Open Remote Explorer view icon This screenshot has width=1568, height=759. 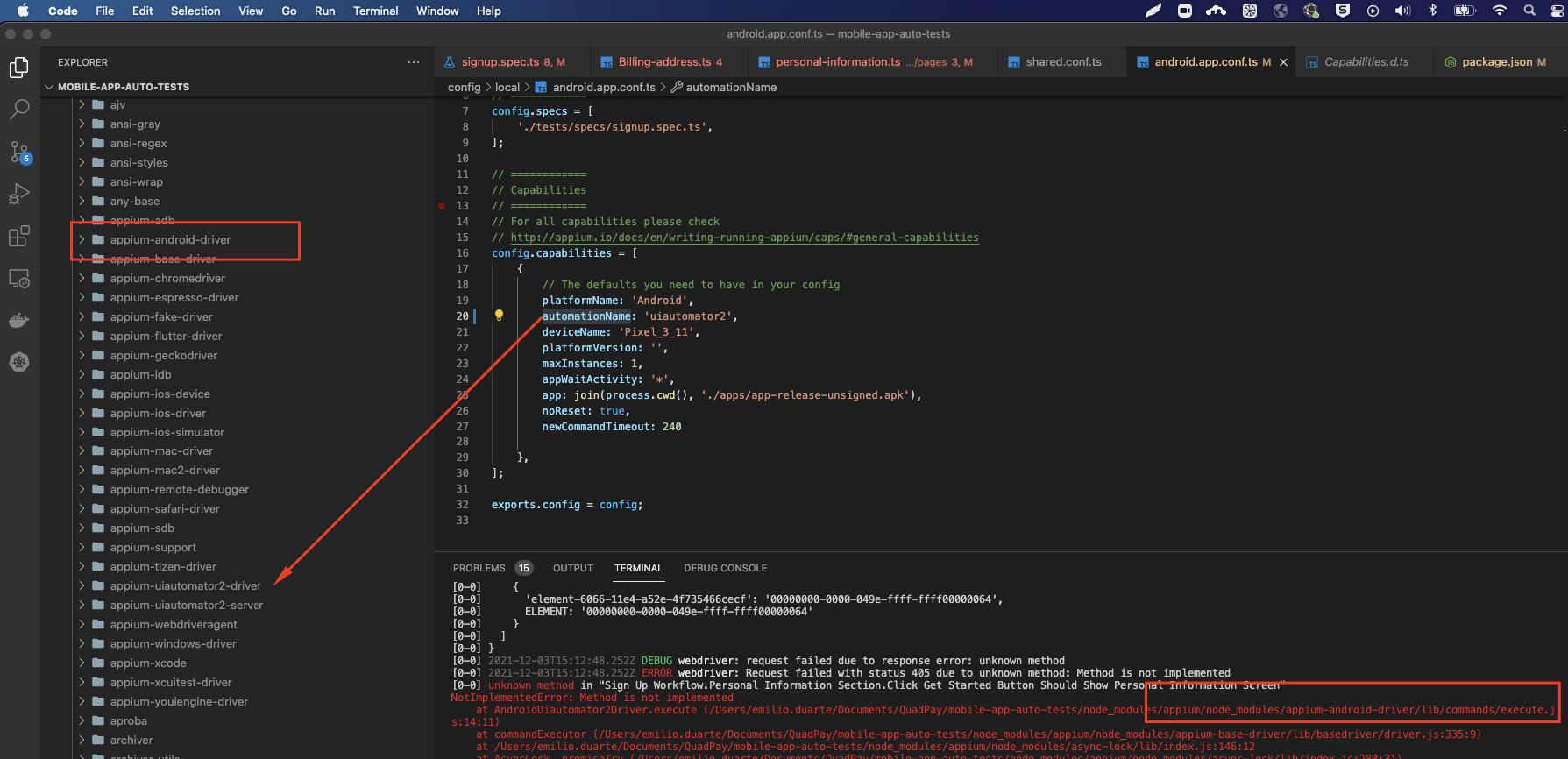(x=19, y=279)
